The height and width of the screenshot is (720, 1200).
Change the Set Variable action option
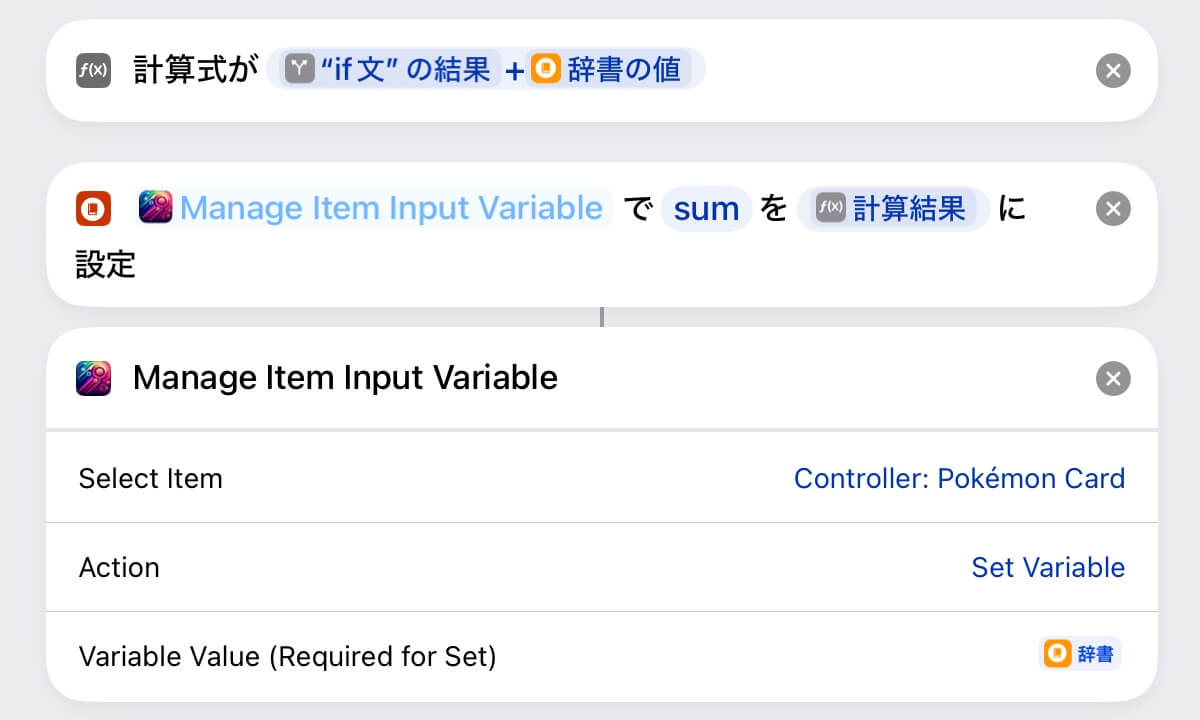pyautogui.click(x=1048, y=567)
